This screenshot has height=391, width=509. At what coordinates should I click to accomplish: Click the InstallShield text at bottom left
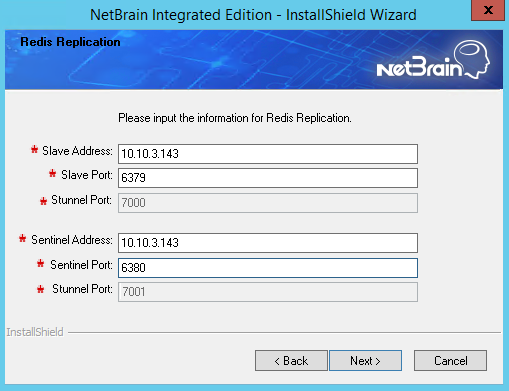pyautogui.click(x=35, y=332)
